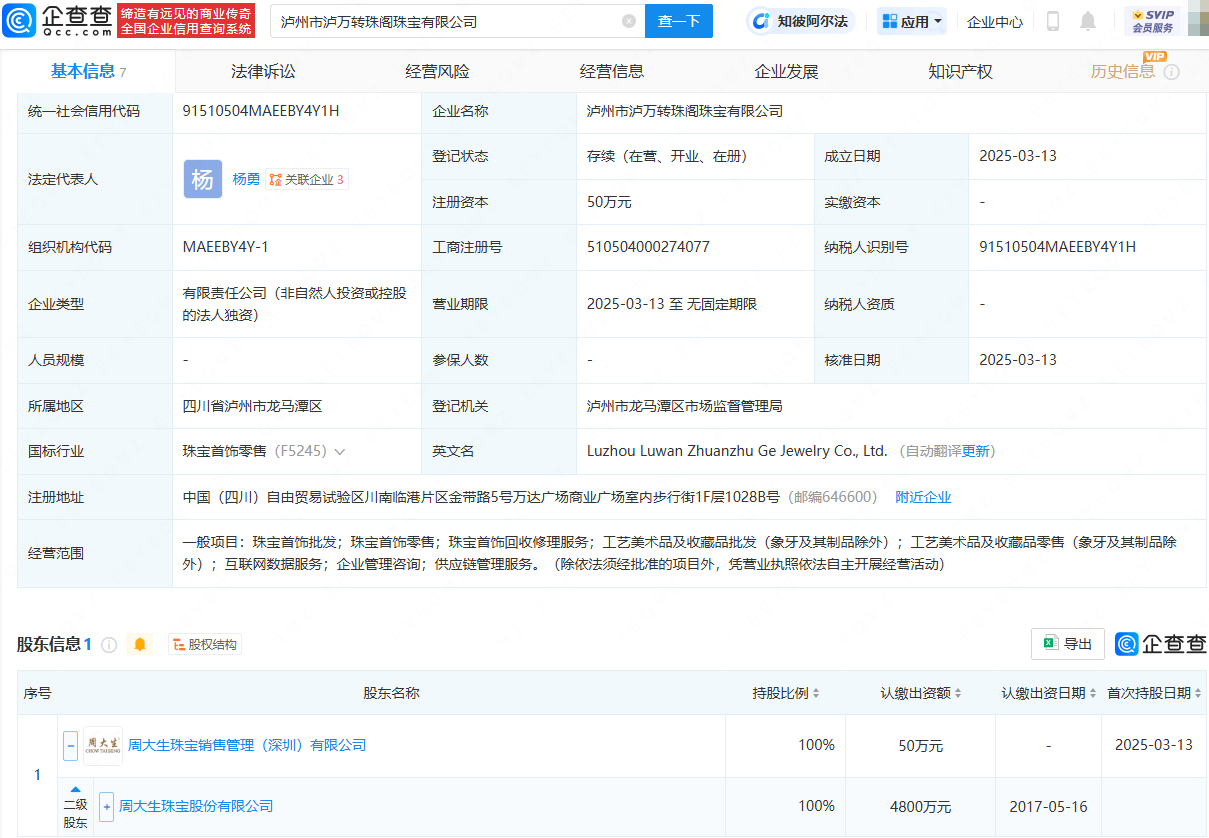Switch to the 经营风险 tab
Screen dimensions: 1209x838
coord(437,72)
